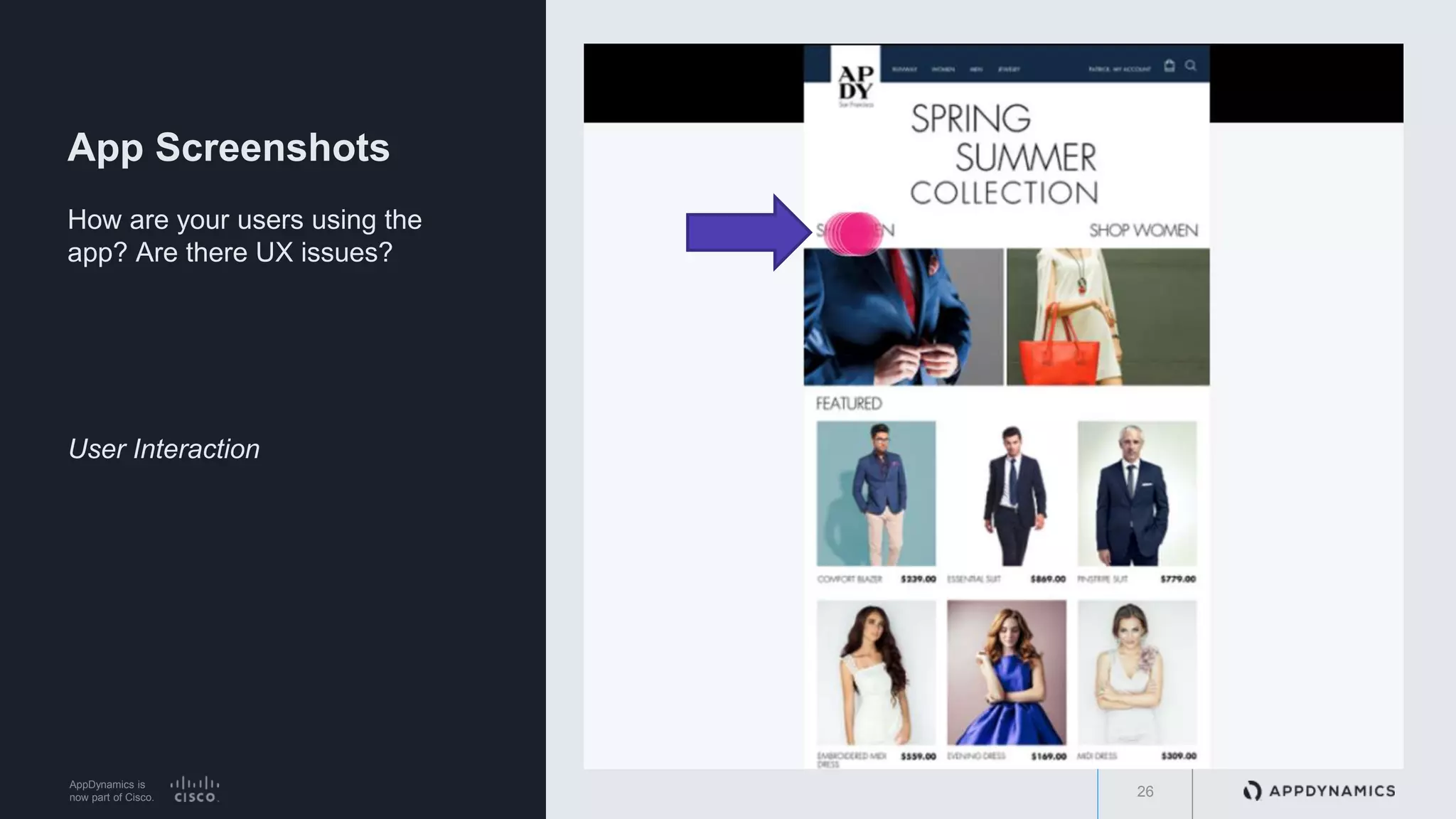The width and height of the screenshot is (1456, 819).
Task: Click the APDY store logo
Action: [855, 82]
